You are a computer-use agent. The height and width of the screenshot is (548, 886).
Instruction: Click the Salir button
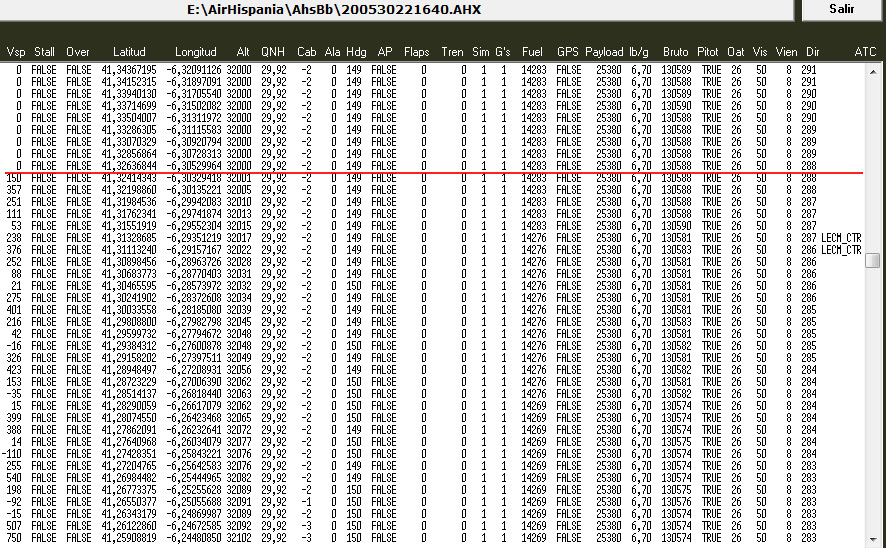pyautogui.click(x=841, y=8)
